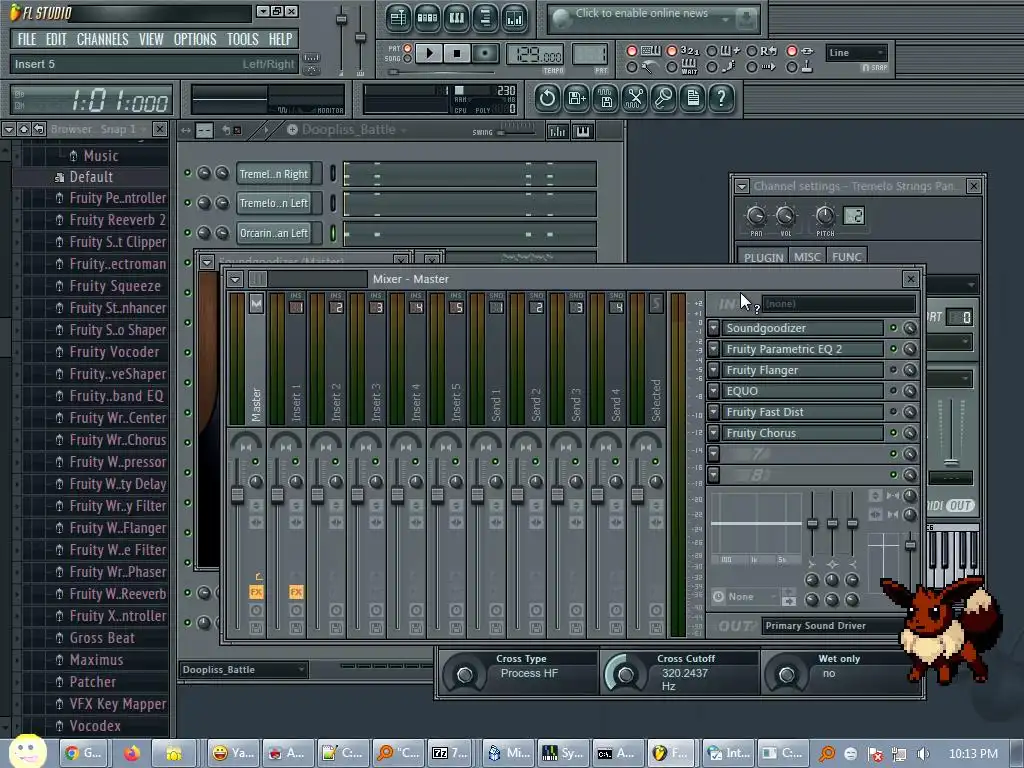Open the graph editor icon in step sequencer

(x=557, y=131)
